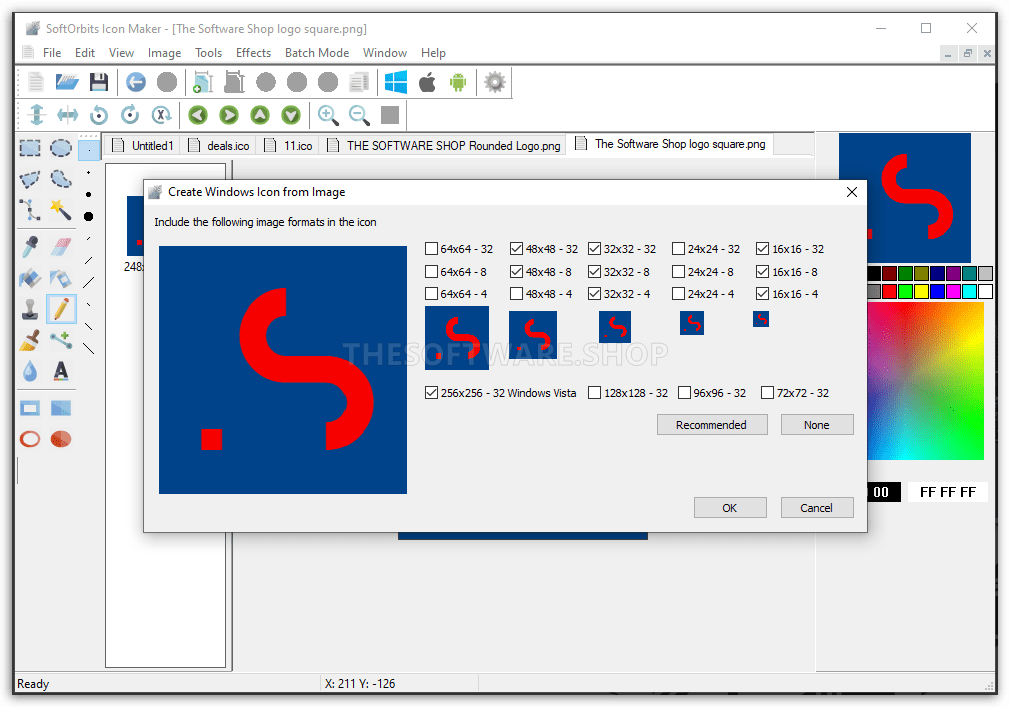
Task: Uncheck the 48x48 - 32 format
Action: click(x=516, y=249)
